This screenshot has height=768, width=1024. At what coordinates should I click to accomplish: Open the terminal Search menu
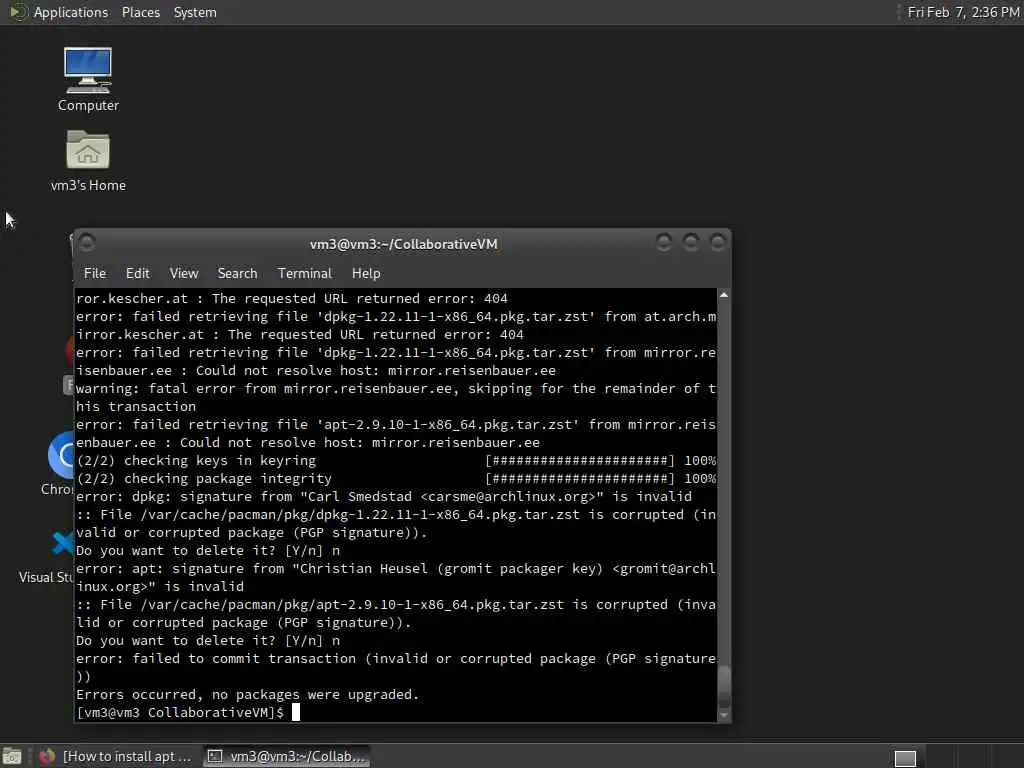[x=237, y=273]
